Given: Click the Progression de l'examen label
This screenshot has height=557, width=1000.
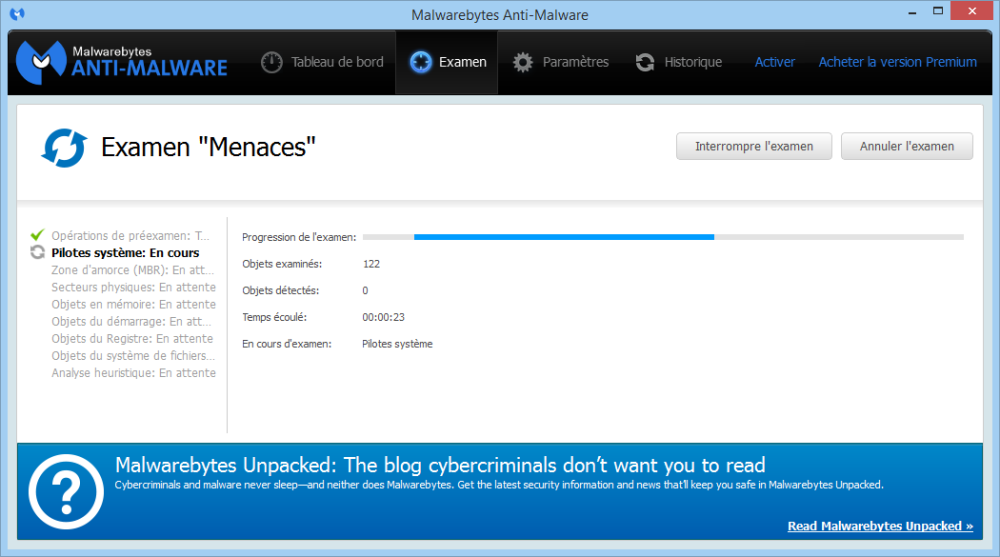Looking at the screenshot, I should pos(299,237).
